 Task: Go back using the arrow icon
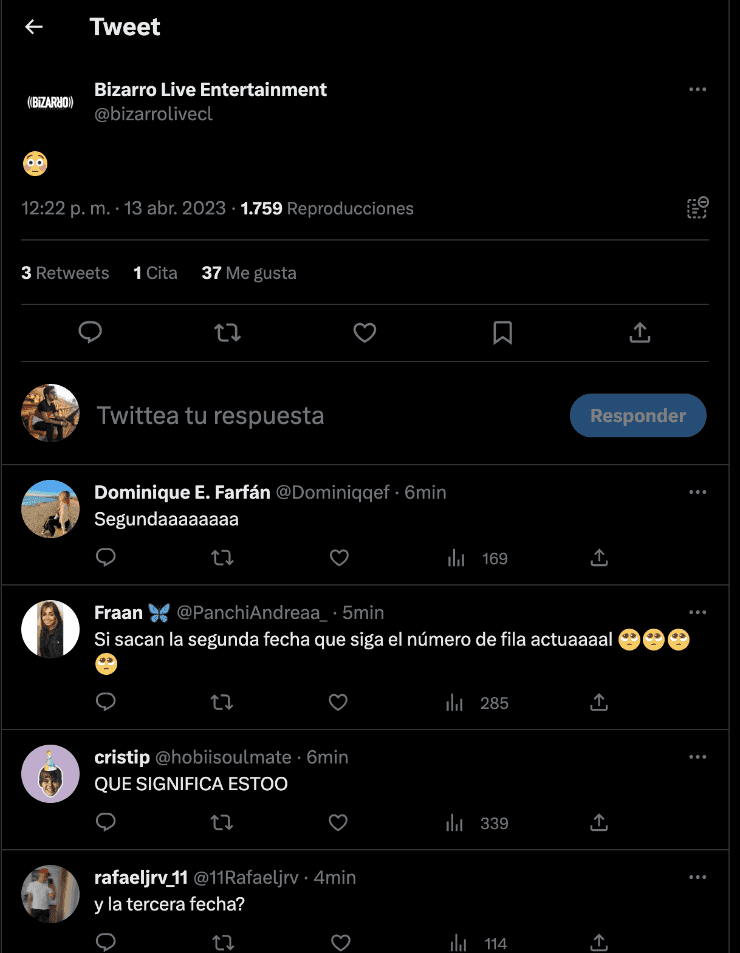coord(34,27)
